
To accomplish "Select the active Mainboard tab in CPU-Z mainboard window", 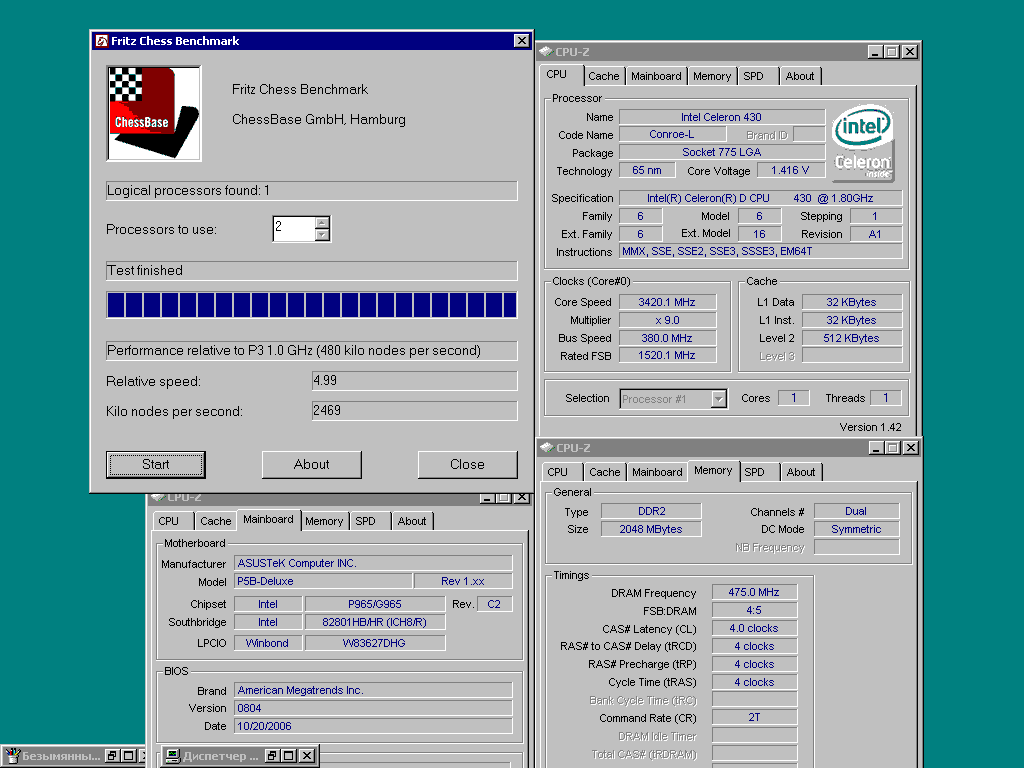I will point(268,519).
